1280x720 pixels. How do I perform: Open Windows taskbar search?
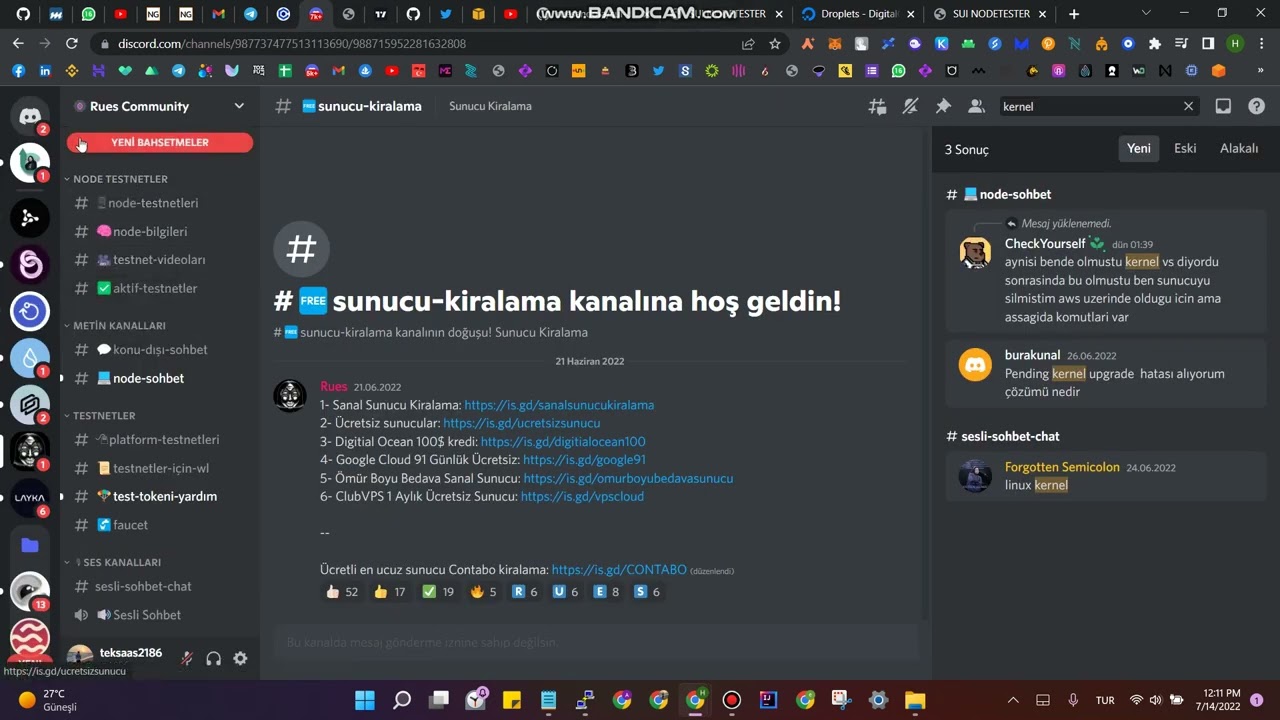click(x=402, y=700)
